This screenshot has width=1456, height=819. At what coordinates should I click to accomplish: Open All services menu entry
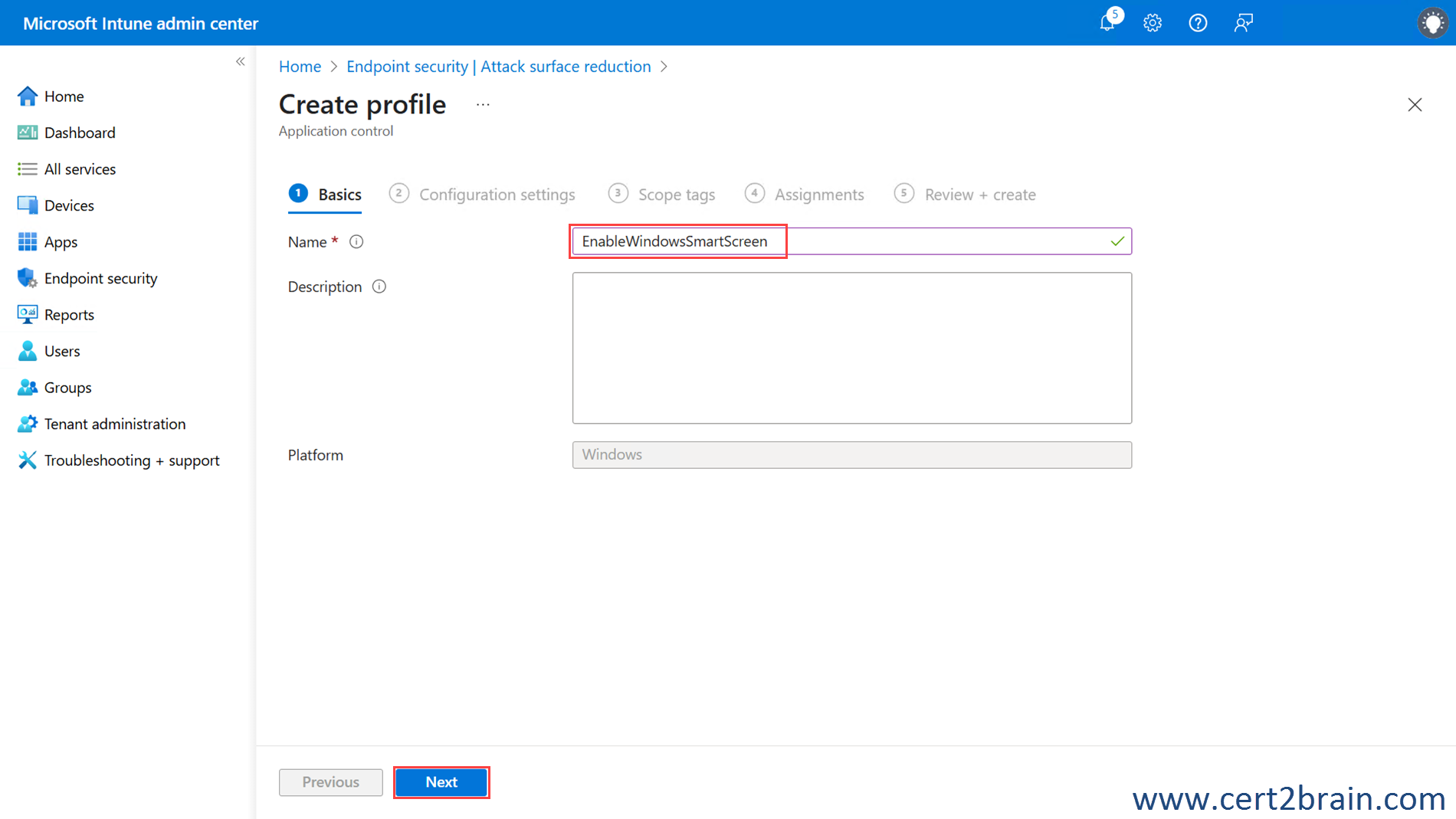pyautogui.click(x=80, y=169)
